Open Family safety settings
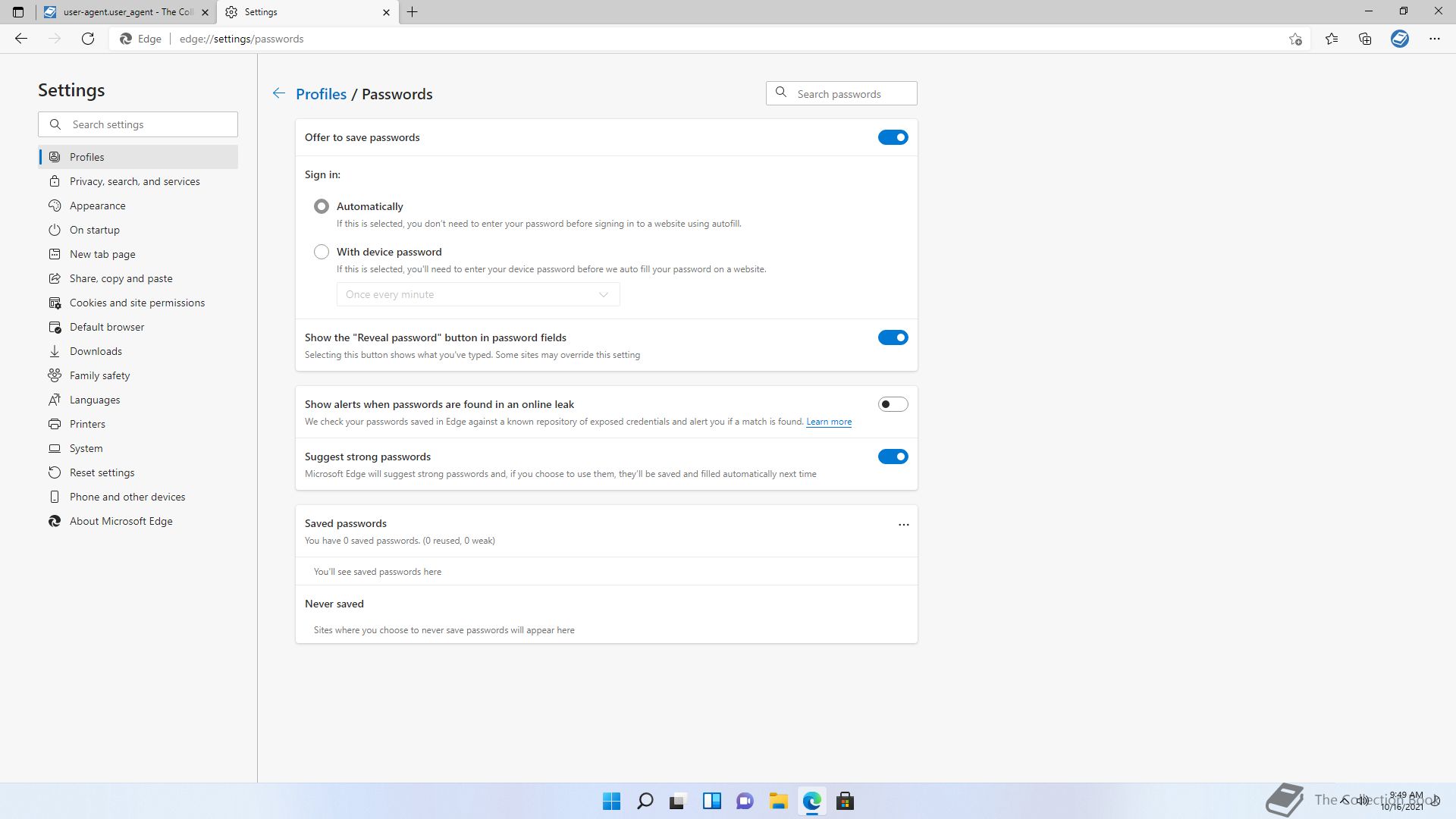 click(x=138, y=375)
